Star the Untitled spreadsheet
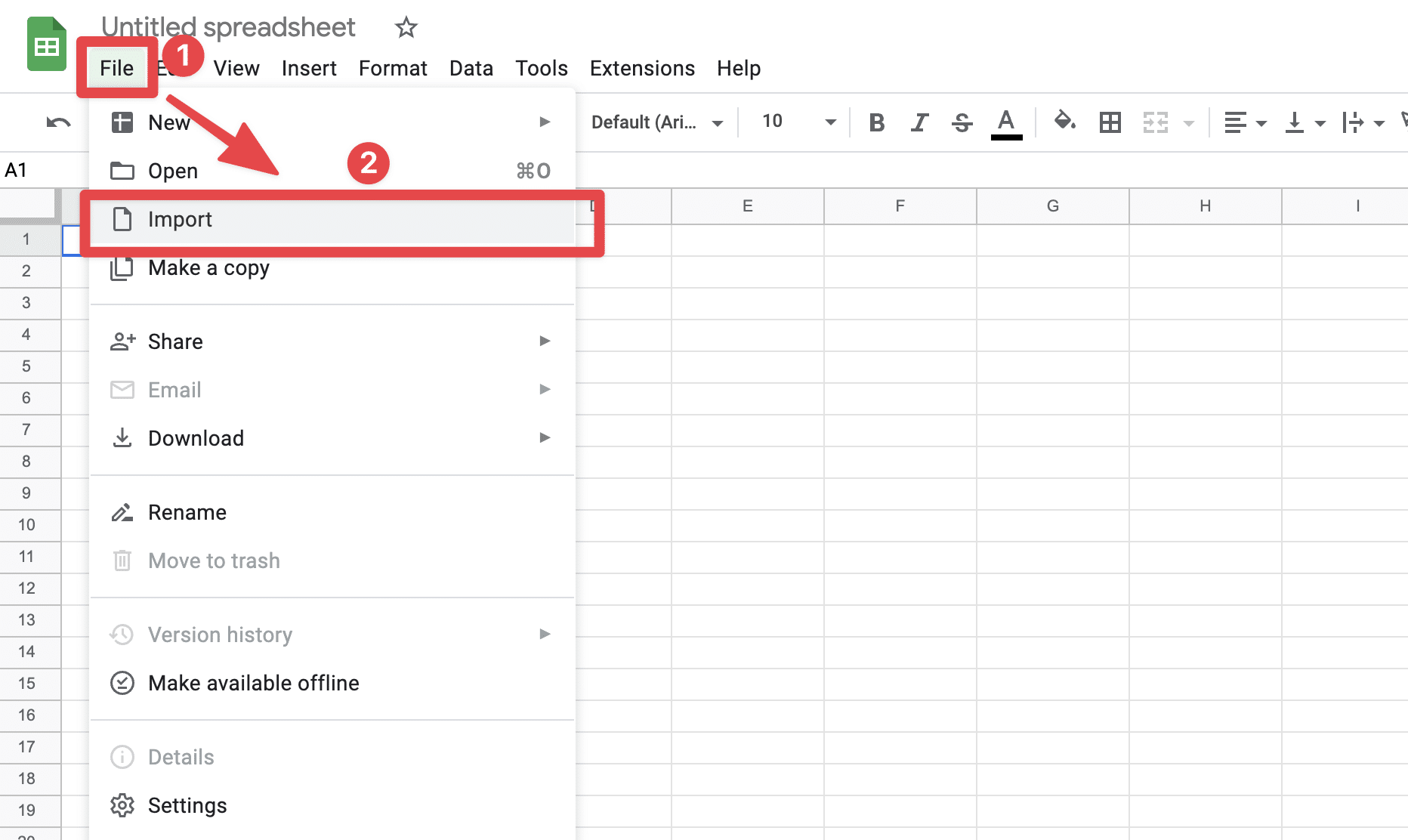This screenshot has width=1408, height=840. point(406,27)
